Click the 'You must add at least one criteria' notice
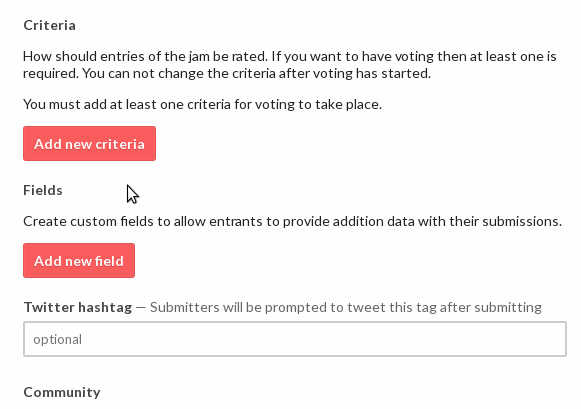Viewport: 581px width, 409px height. (202, 104)
